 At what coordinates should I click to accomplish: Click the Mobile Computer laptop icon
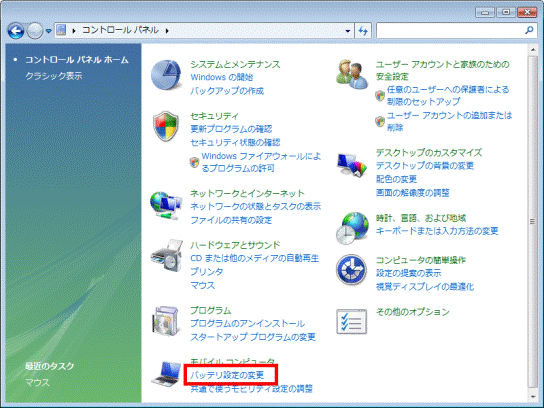click(167, 374)
